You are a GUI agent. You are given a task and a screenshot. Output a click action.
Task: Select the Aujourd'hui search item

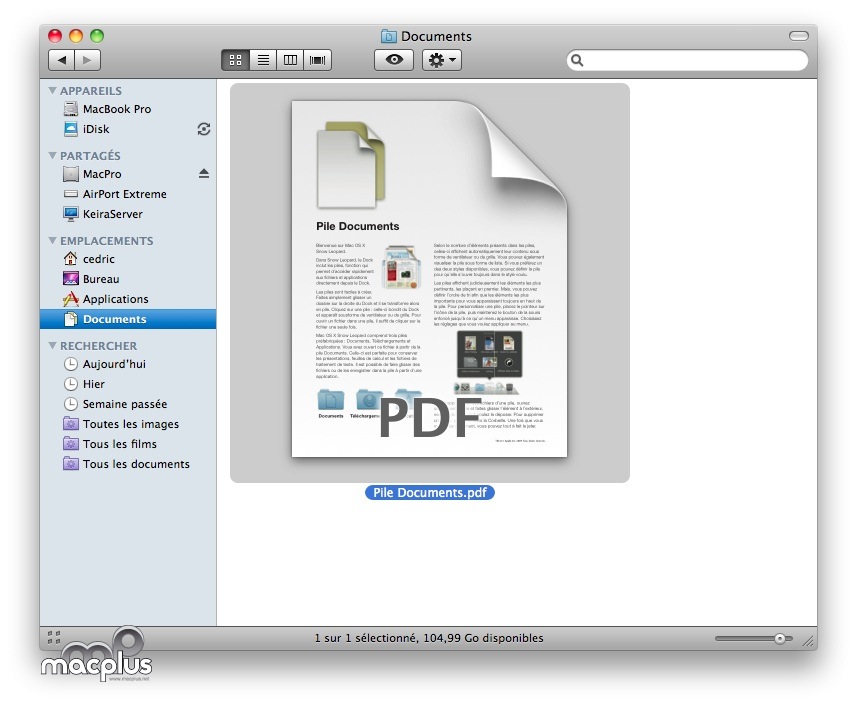[x=114, y=364]
